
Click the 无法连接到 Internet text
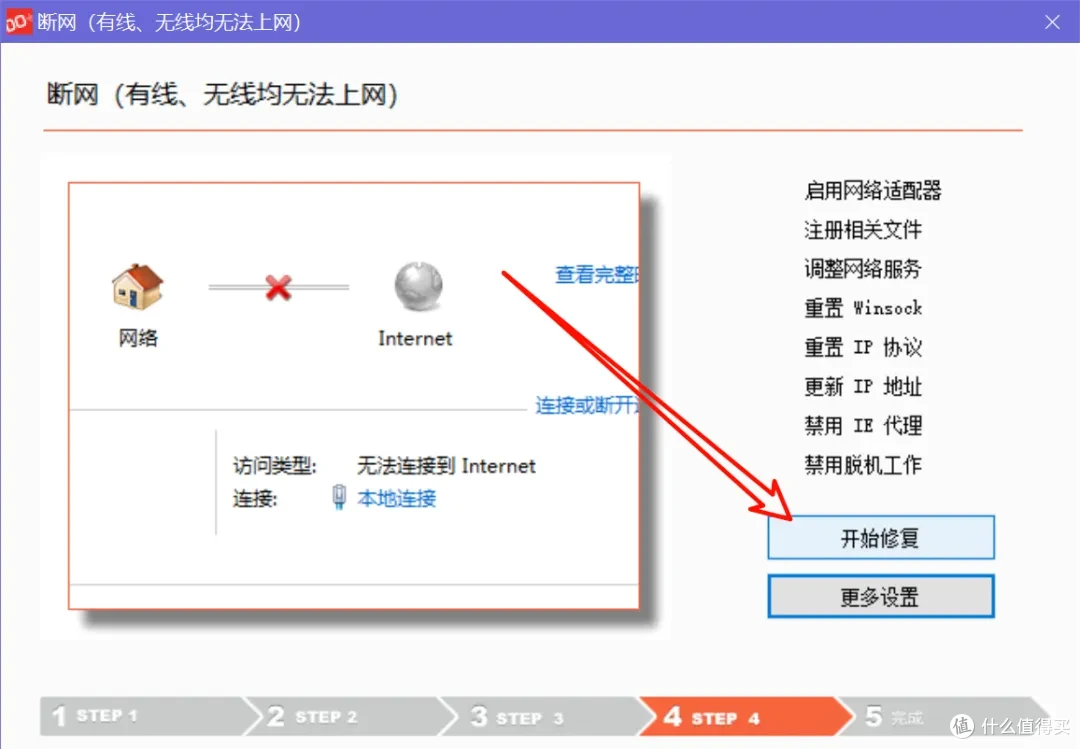tap(446, 466)
